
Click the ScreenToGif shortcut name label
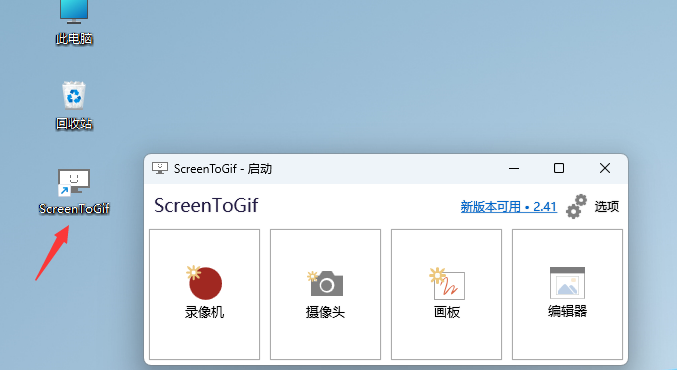[x=74, y=209]
